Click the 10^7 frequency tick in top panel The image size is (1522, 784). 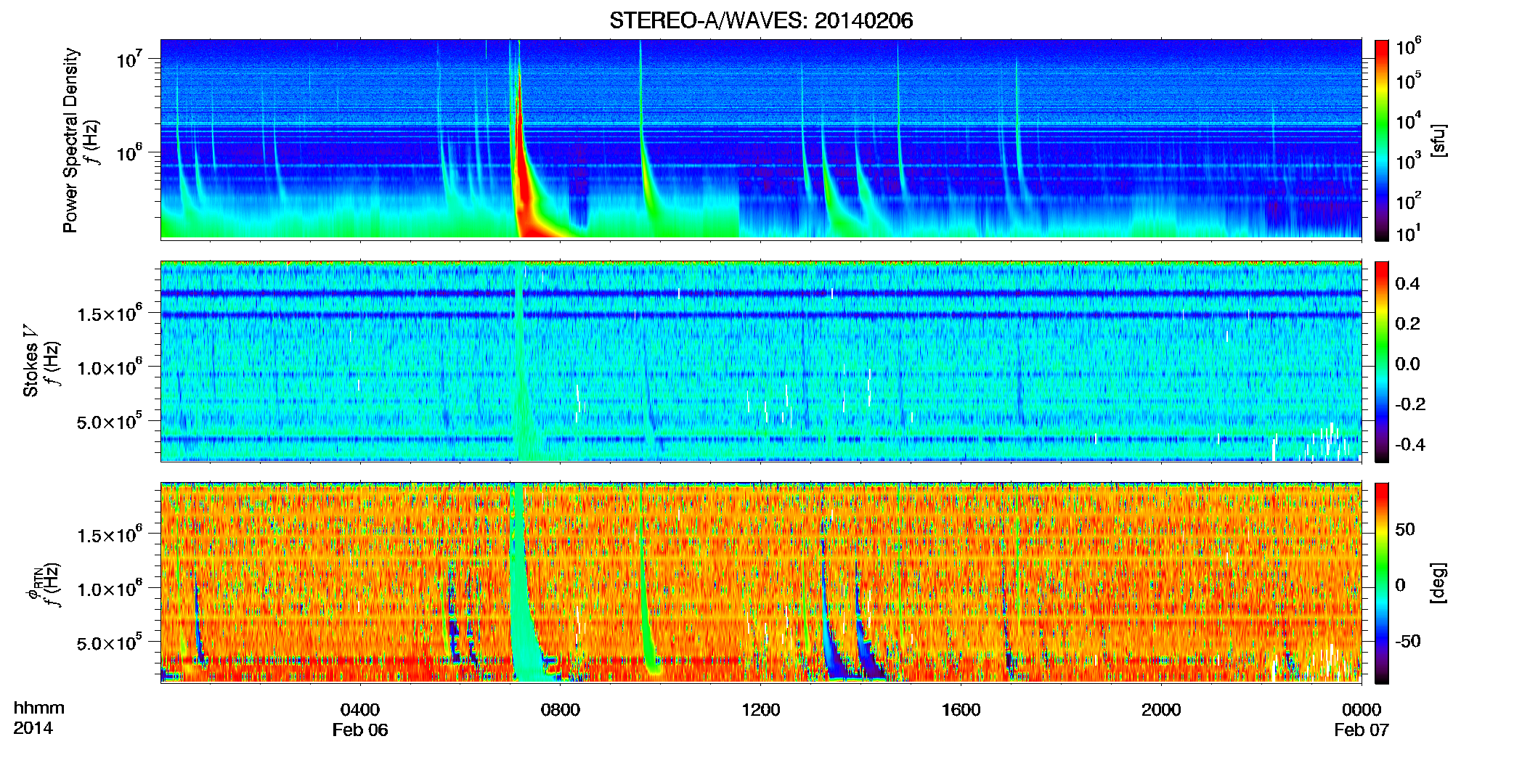(129, 59)
